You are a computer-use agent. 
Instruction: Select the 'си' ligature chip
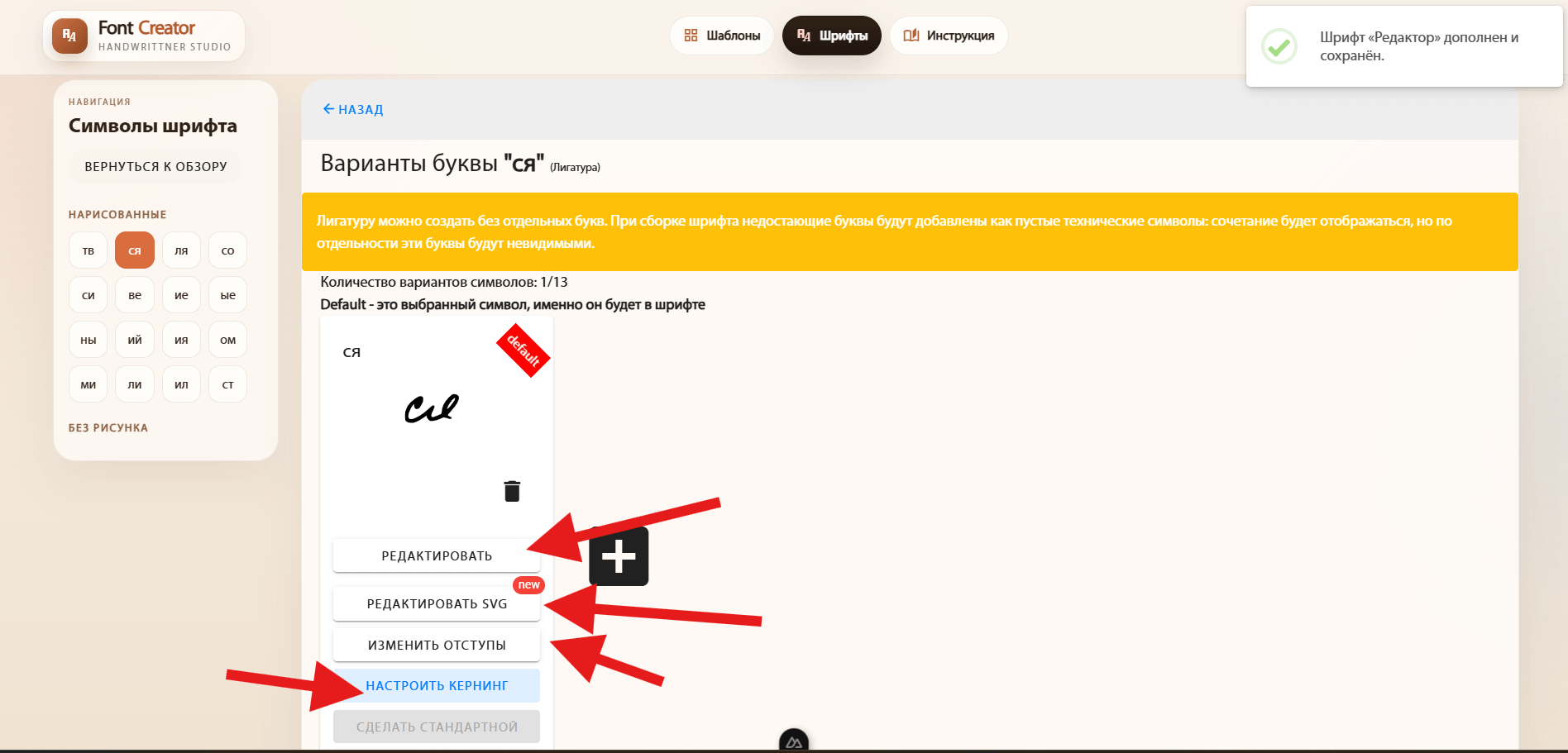88,295
